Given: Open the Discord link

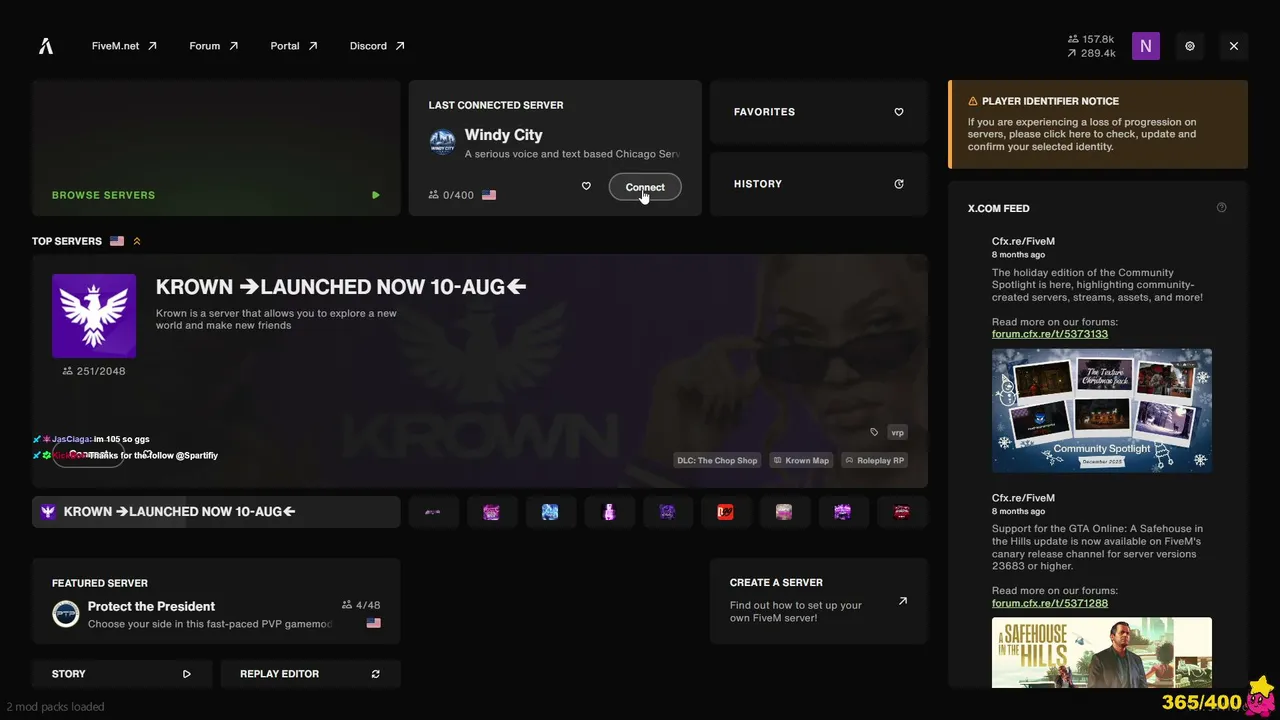Looking at the screenshot, I should point(377,46).
